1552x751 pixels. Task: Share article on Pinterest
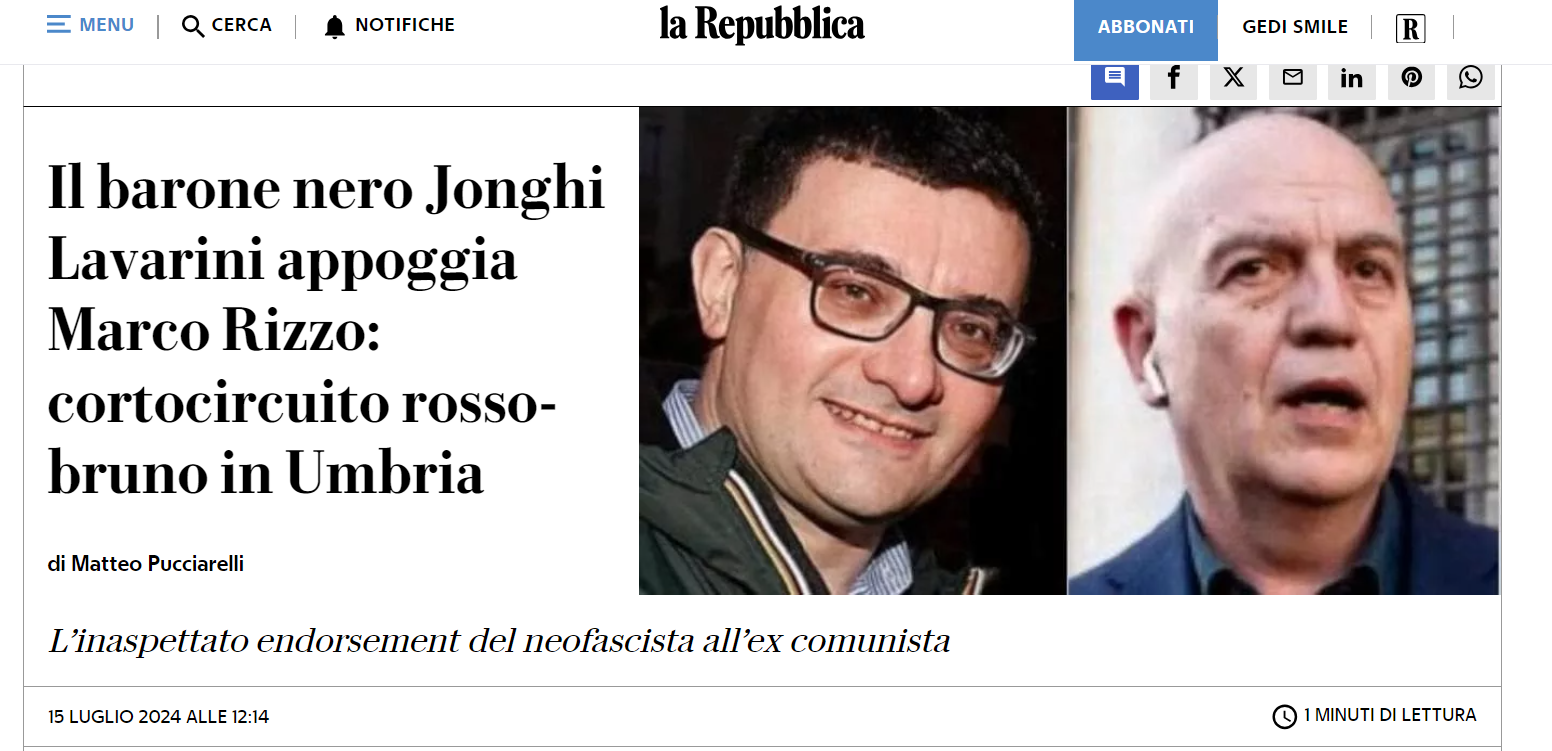coord(1411,79)
